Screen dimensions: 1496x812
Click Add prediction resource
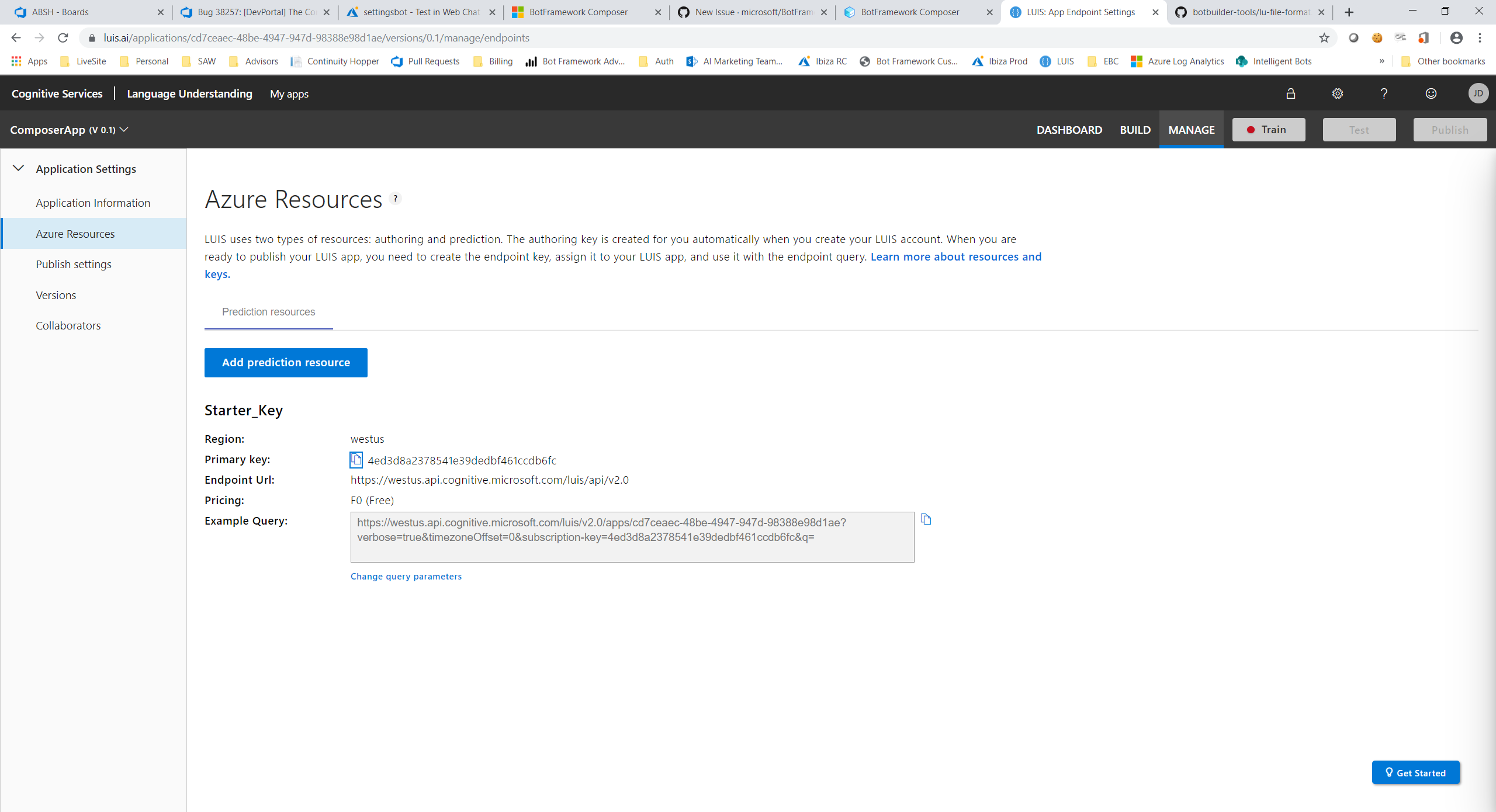(286, 362)
